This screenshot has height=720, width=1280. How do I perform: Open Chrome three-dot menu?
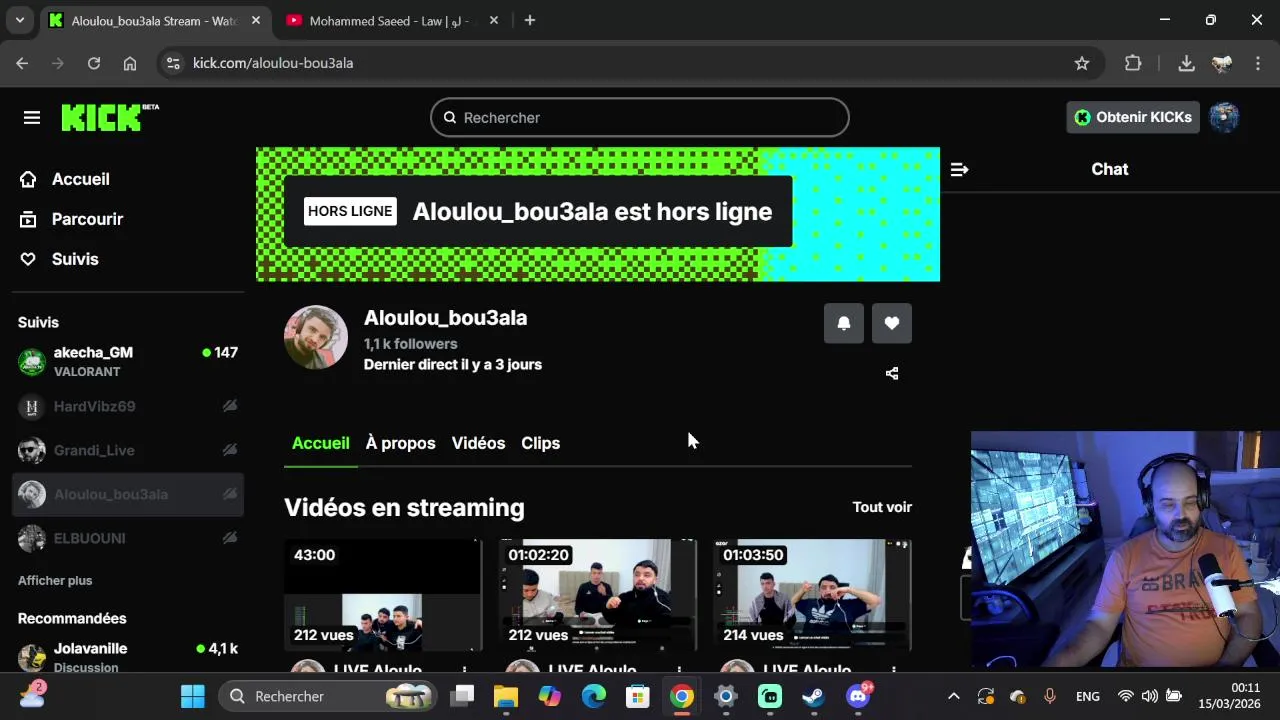point(1258,63)
